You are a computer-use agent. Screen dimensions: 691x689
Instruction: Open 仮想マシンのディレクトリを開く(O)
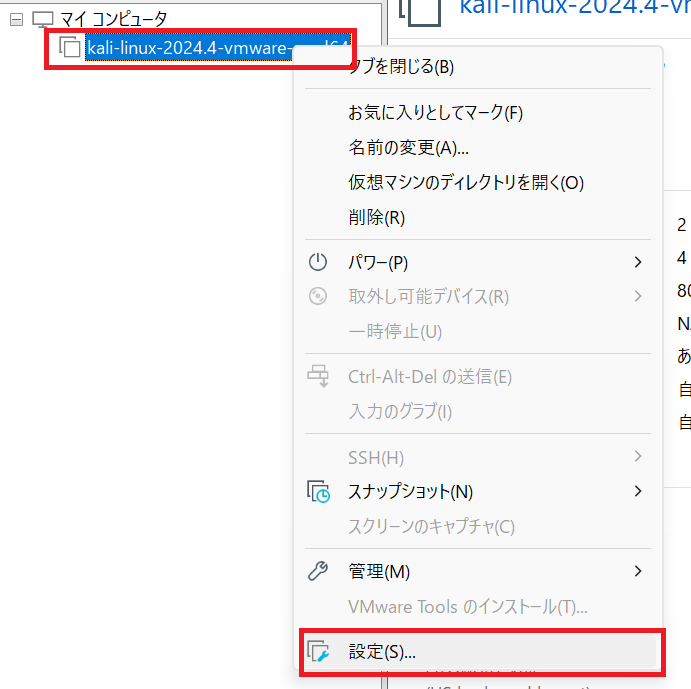pos(465,183)
